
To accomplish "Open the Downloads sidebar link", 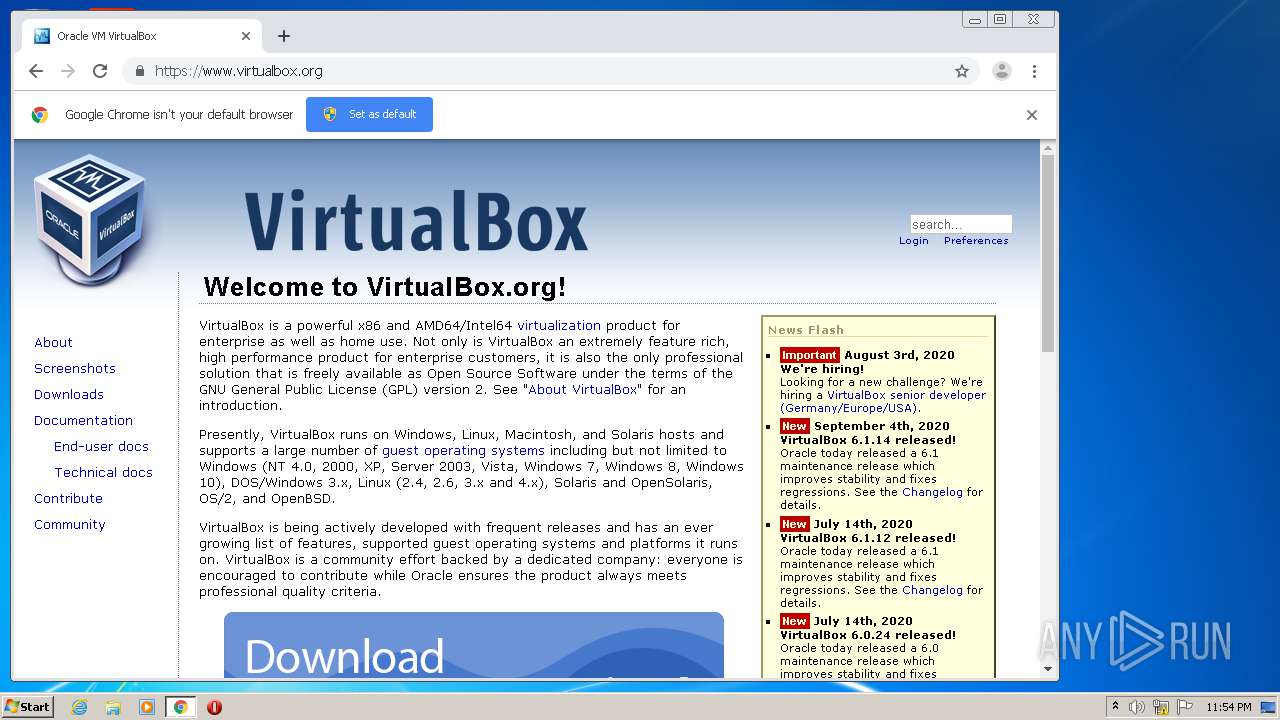I will [x=69, y=394].
